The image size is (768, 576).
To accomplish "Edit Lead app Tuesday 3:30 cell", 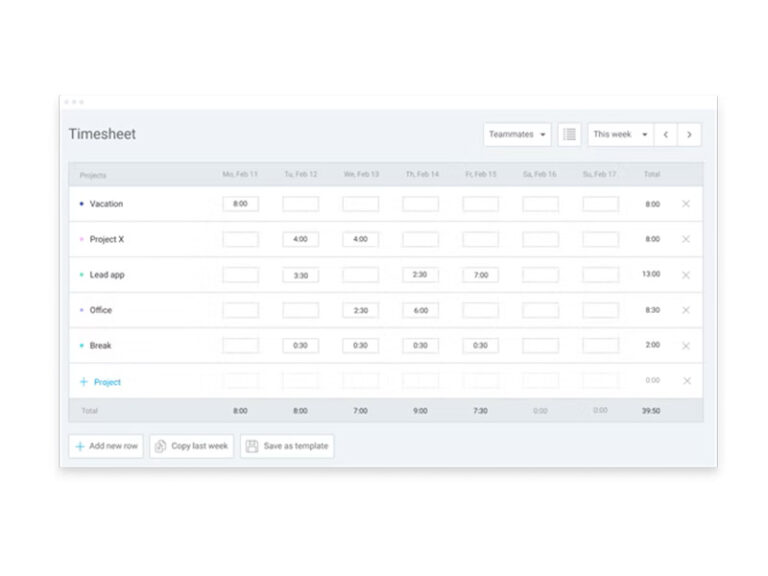I will point(300,275).
